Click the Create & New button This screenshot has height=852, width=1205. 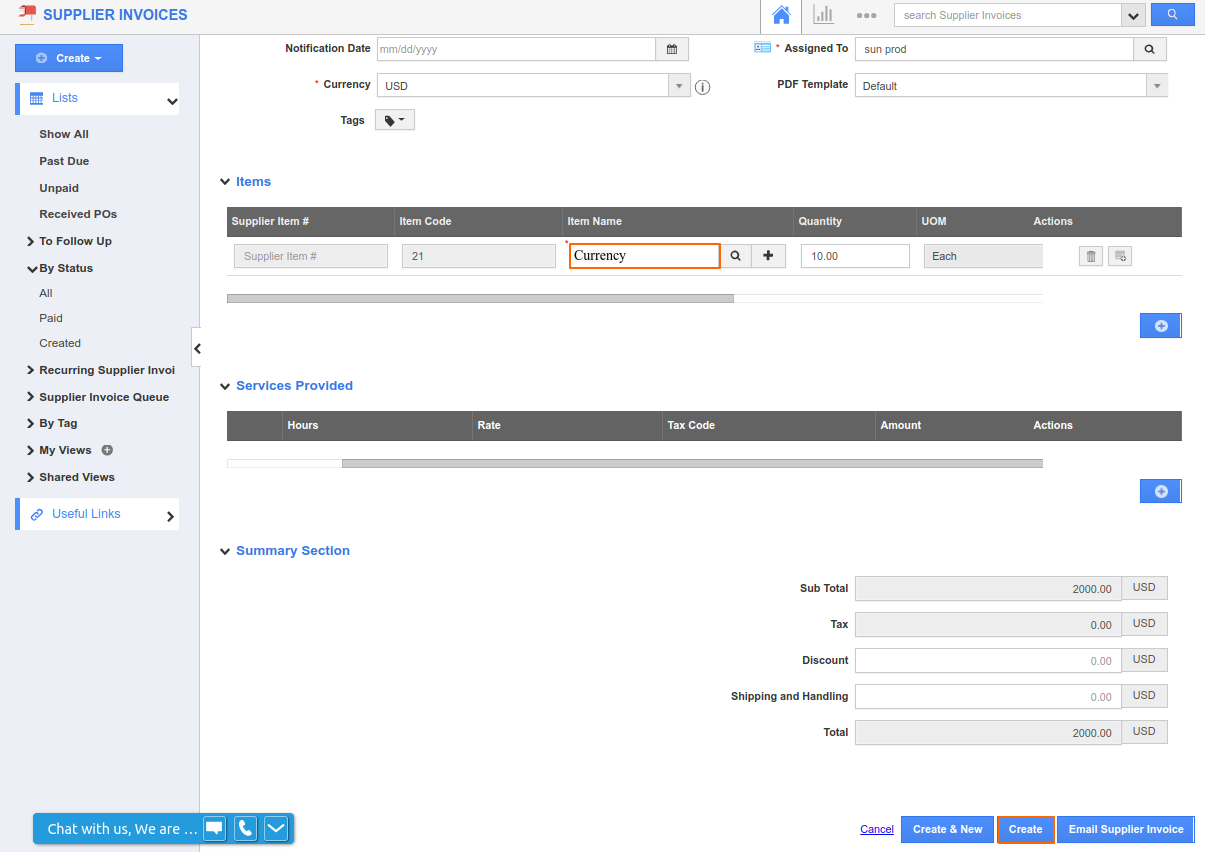coord(948,829)
